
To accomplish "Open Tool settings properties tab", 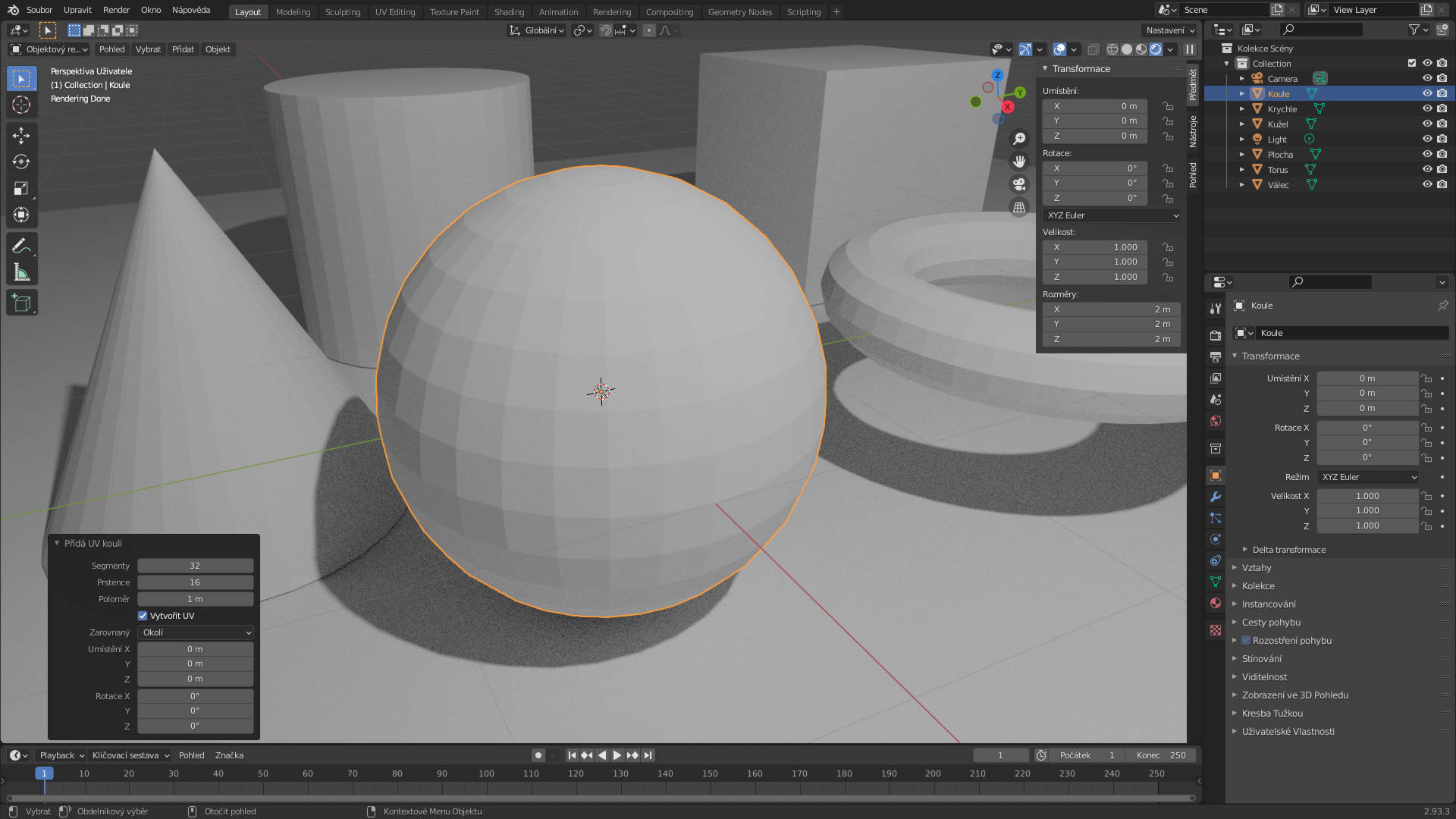I will point(1216,309).
